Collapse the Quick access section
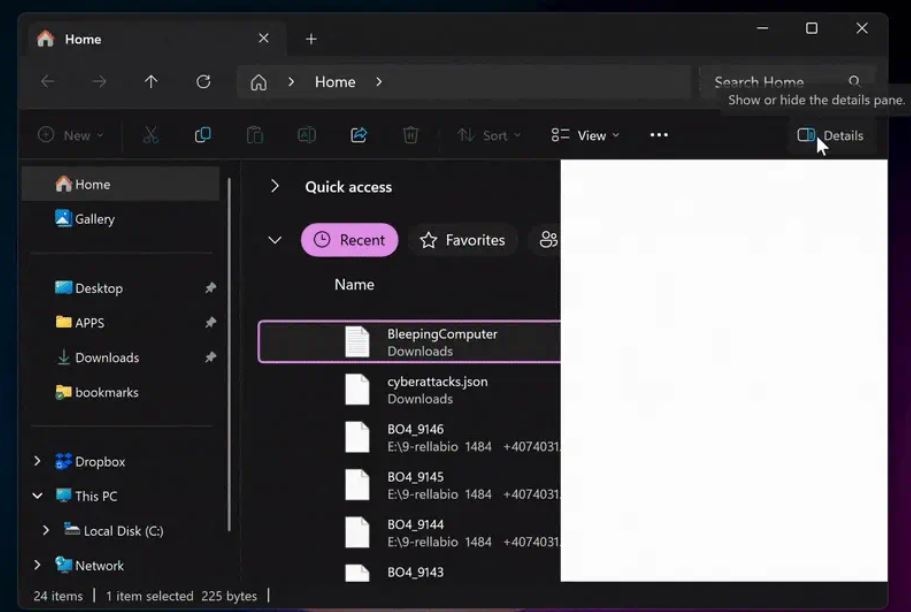Image resolution: width=911 pixels, height=612 pixels. click(x=274, y=186)
